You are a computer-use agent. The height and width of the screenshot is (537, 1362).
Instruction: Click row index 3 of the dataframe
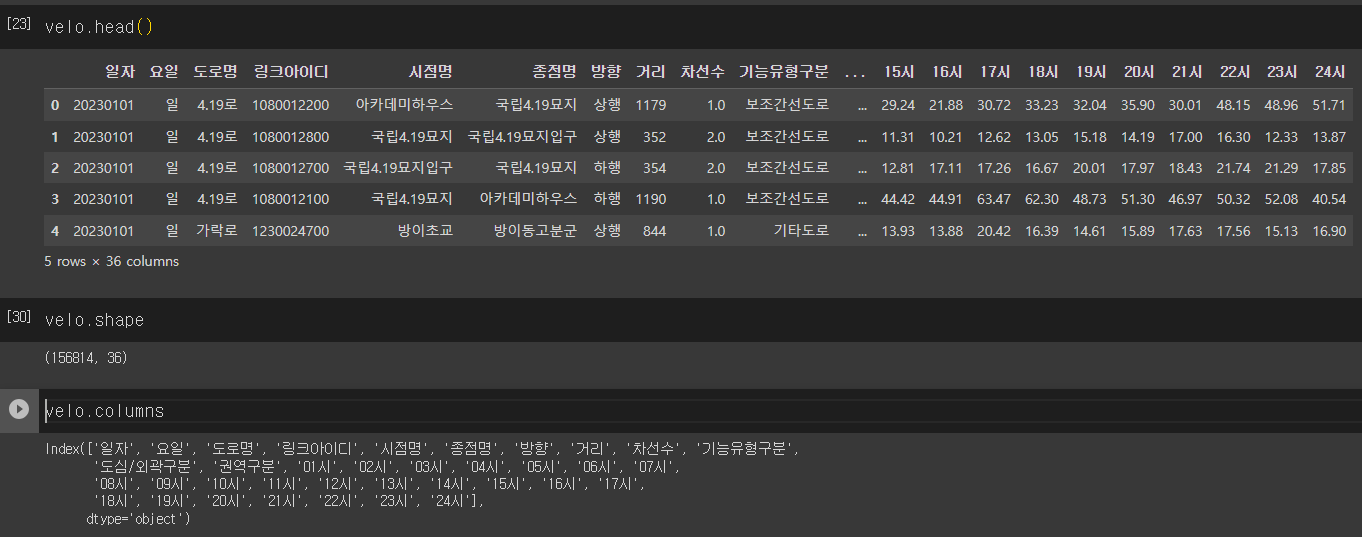(x=55, y=199)
